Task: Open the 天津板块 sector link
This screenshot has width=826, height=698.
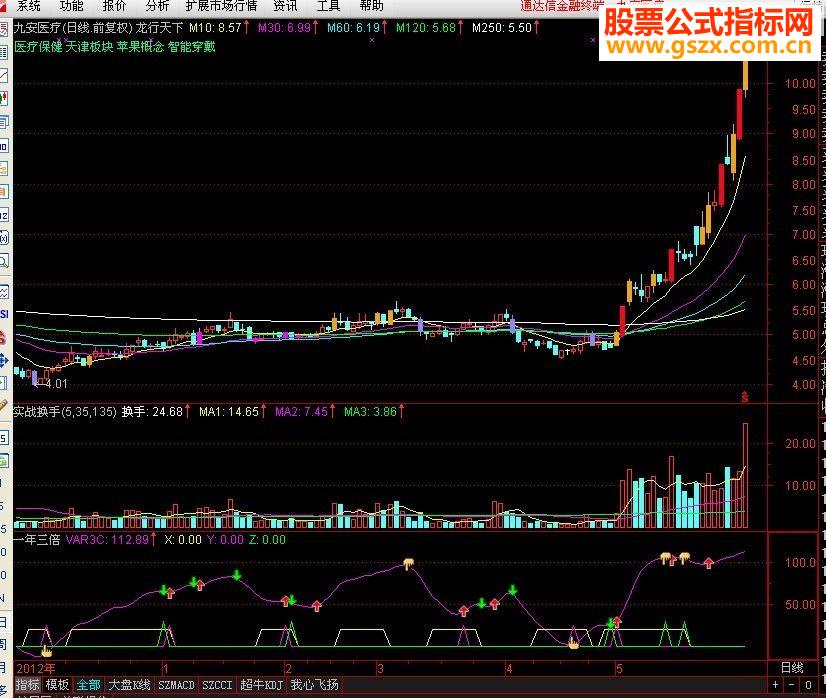Action: click(x=90, y=47)
